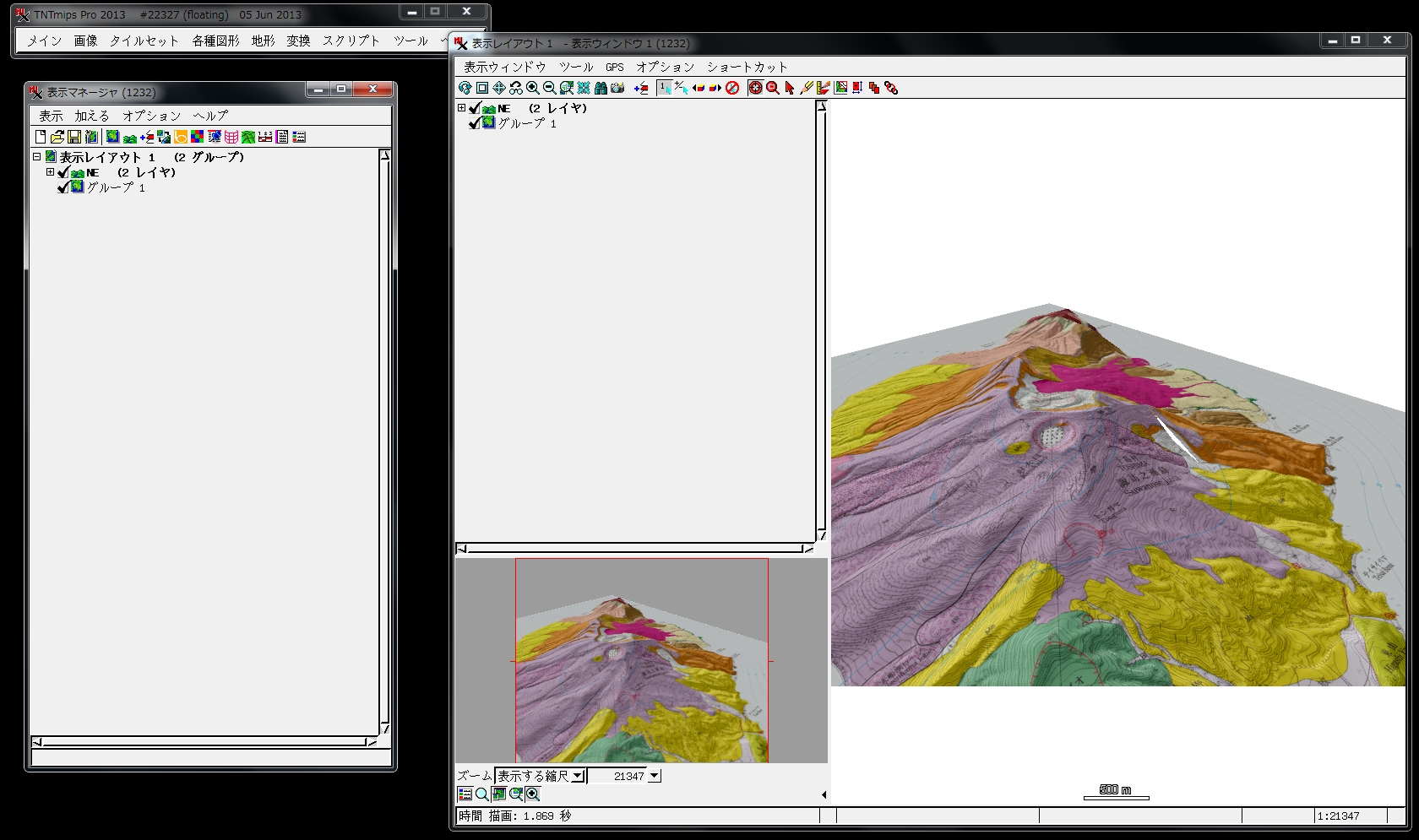1419x840 pixels.
Task: Click the red chain link icon
Action: pyautogui.click(x=891, y=88)
